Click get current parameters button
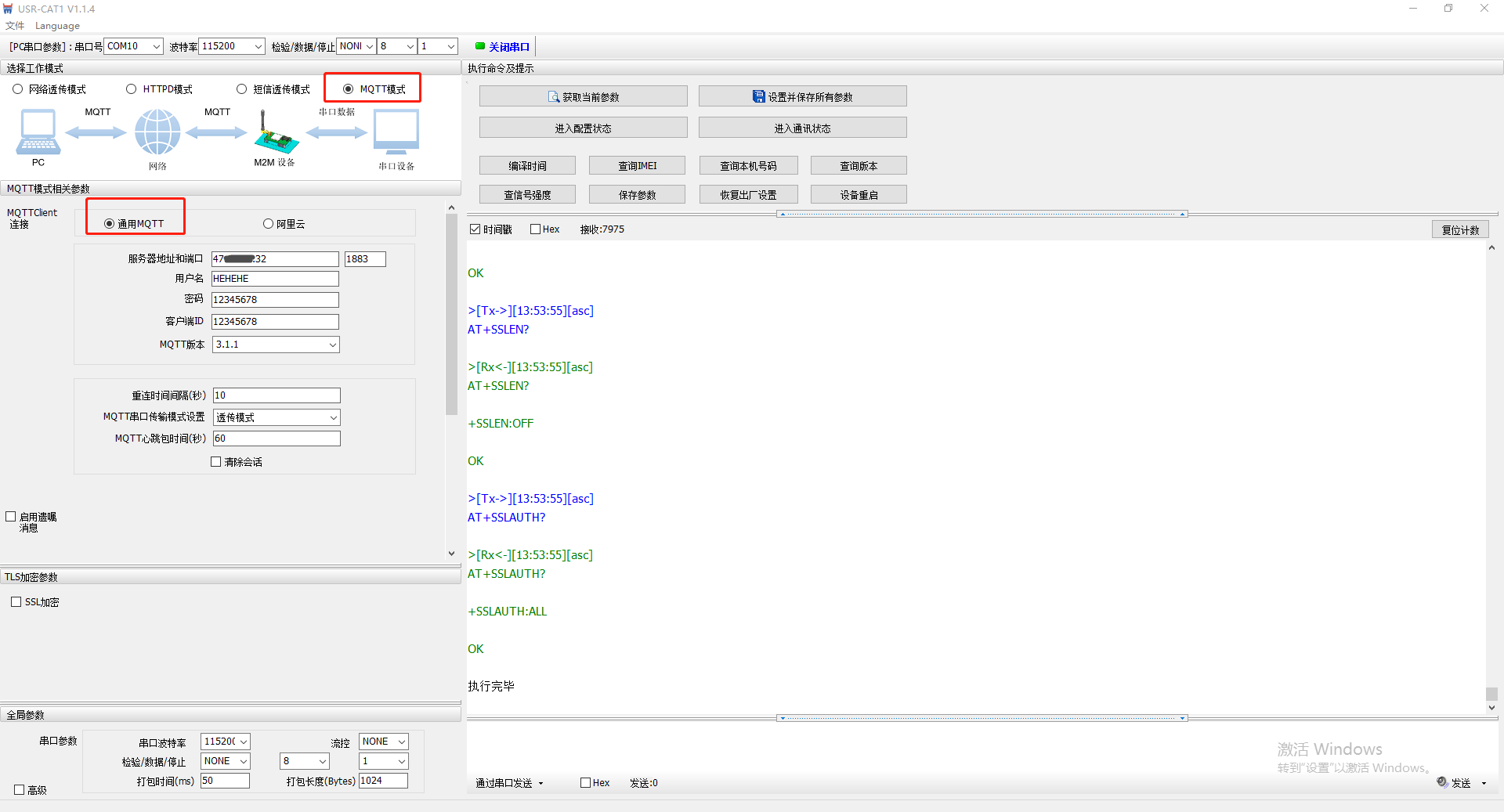The height and width of the screenshot is (812, 1504). (583, 96)
